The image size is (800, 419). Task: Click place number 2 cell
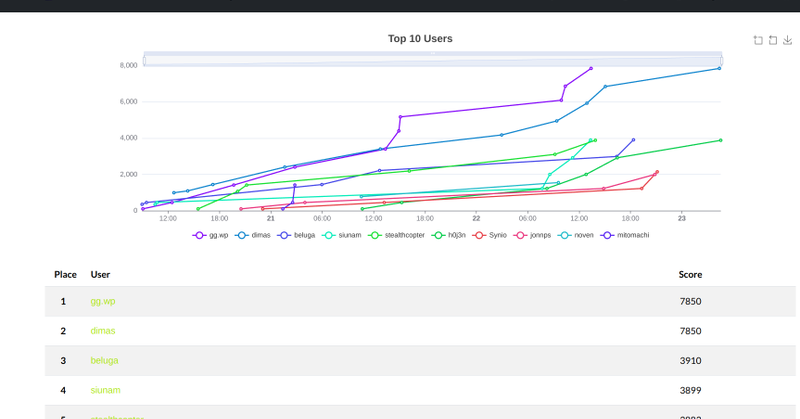(63, 331)
